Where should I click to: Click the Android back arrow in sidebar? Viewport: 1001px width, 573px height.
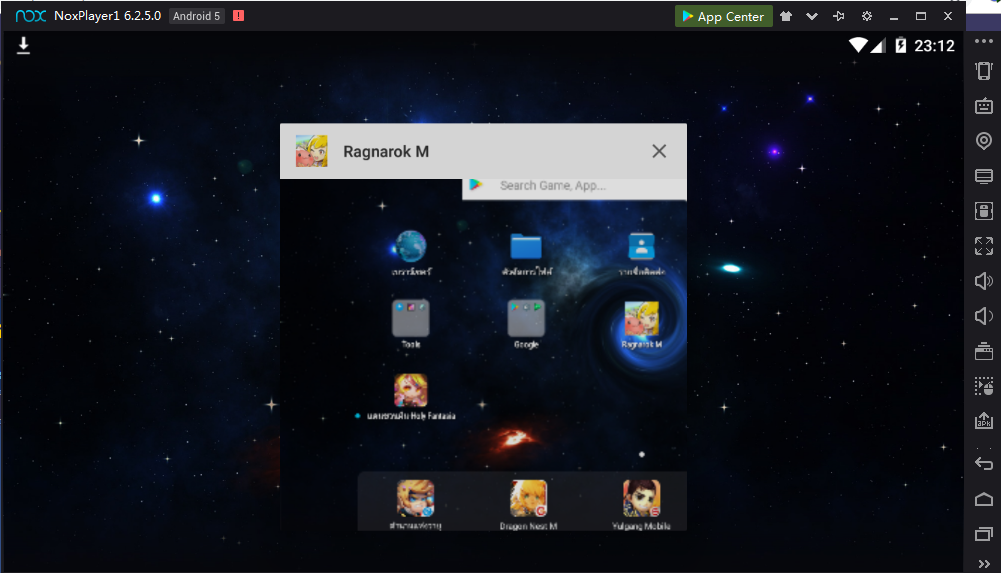click(x=984, y=464)
